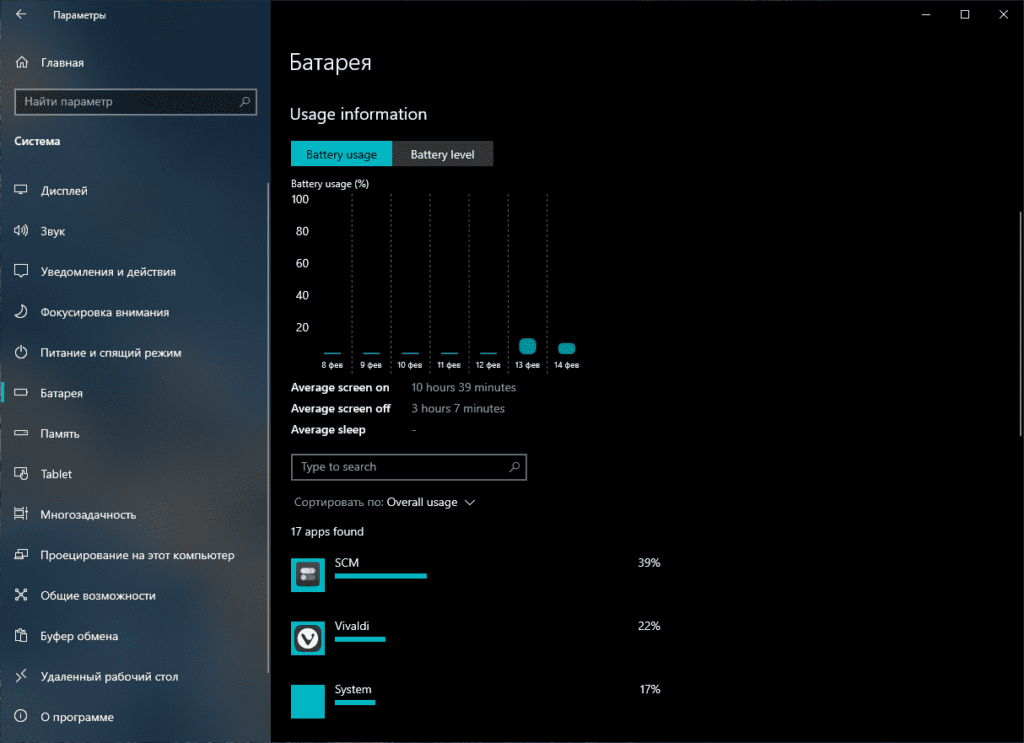Open the Звук speaker icon

click(x=21, y=230)
